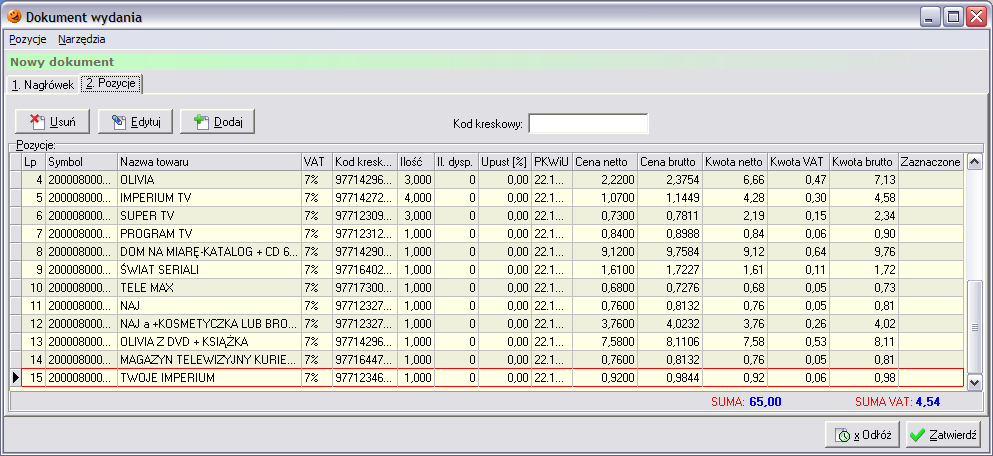Click the Cena netto column header
993x456 pixels.
605,162
